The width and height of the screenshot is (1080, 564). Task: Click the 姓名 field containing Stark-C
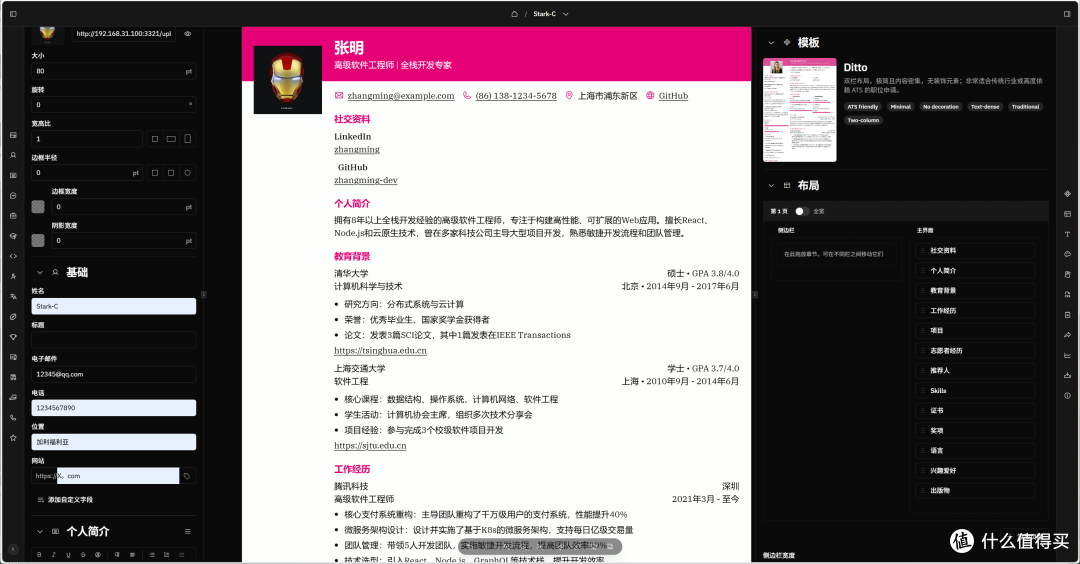(x=114, y=306)
